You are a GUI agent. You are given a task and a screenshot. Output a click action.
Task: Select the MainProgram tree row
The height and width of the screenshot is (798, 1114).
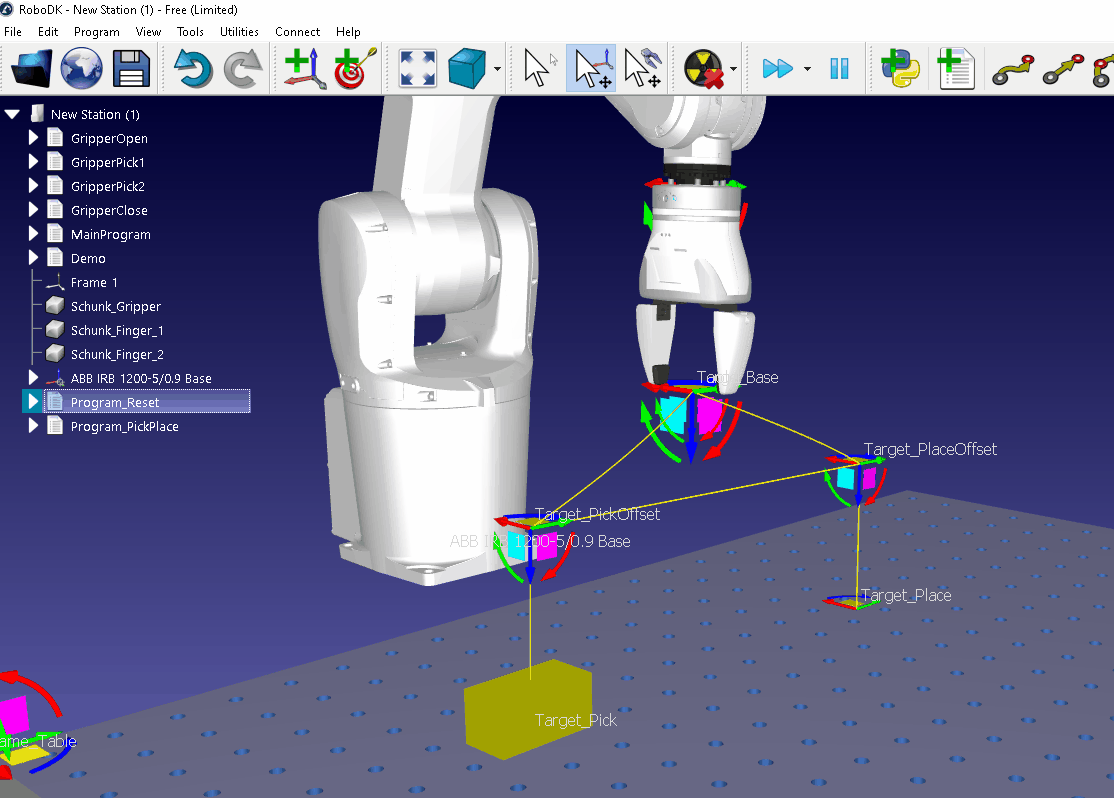tap(111, 234)
